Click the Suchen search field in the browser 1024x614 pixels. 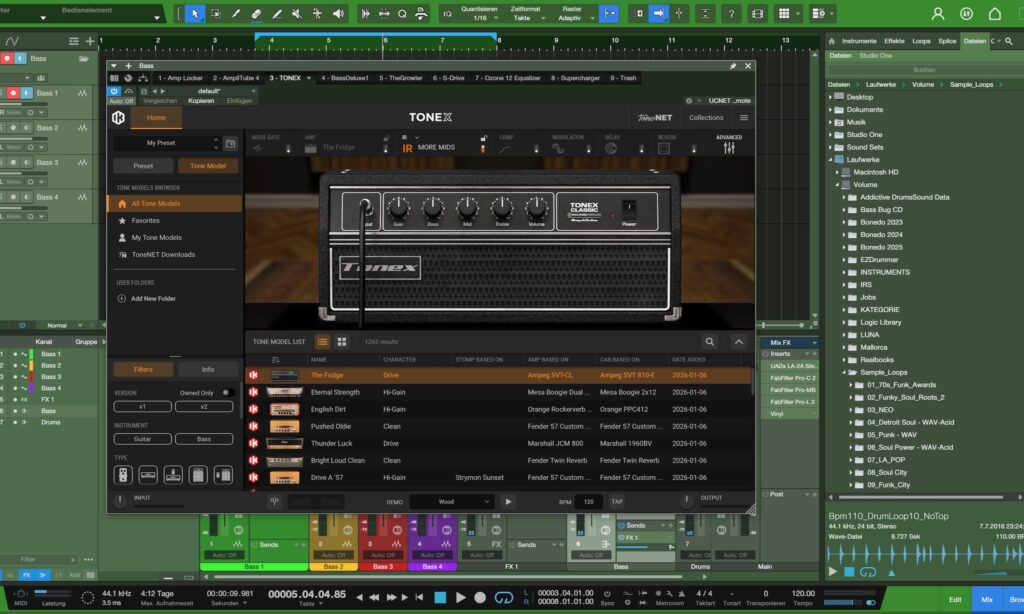coord(925,69)
